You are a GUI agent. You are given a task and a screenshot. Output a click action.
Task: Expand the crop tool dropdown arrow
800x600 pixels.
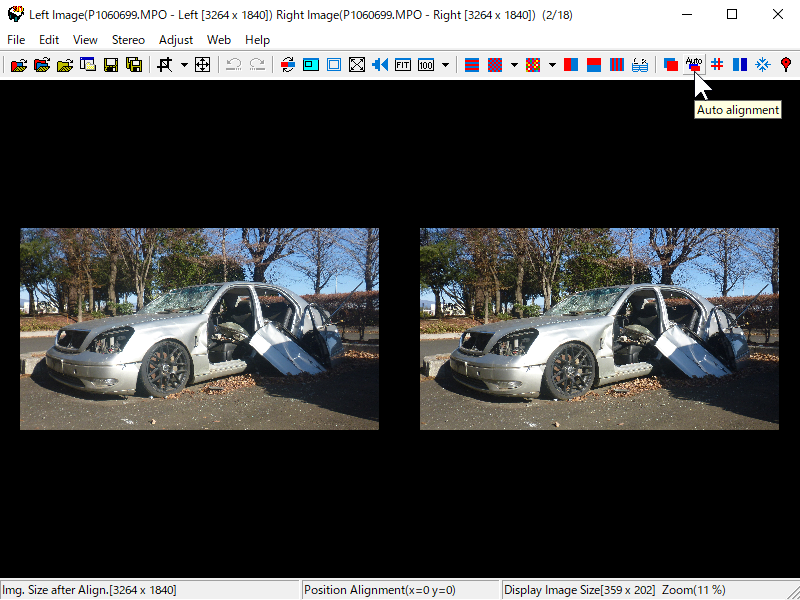[184, 65]
